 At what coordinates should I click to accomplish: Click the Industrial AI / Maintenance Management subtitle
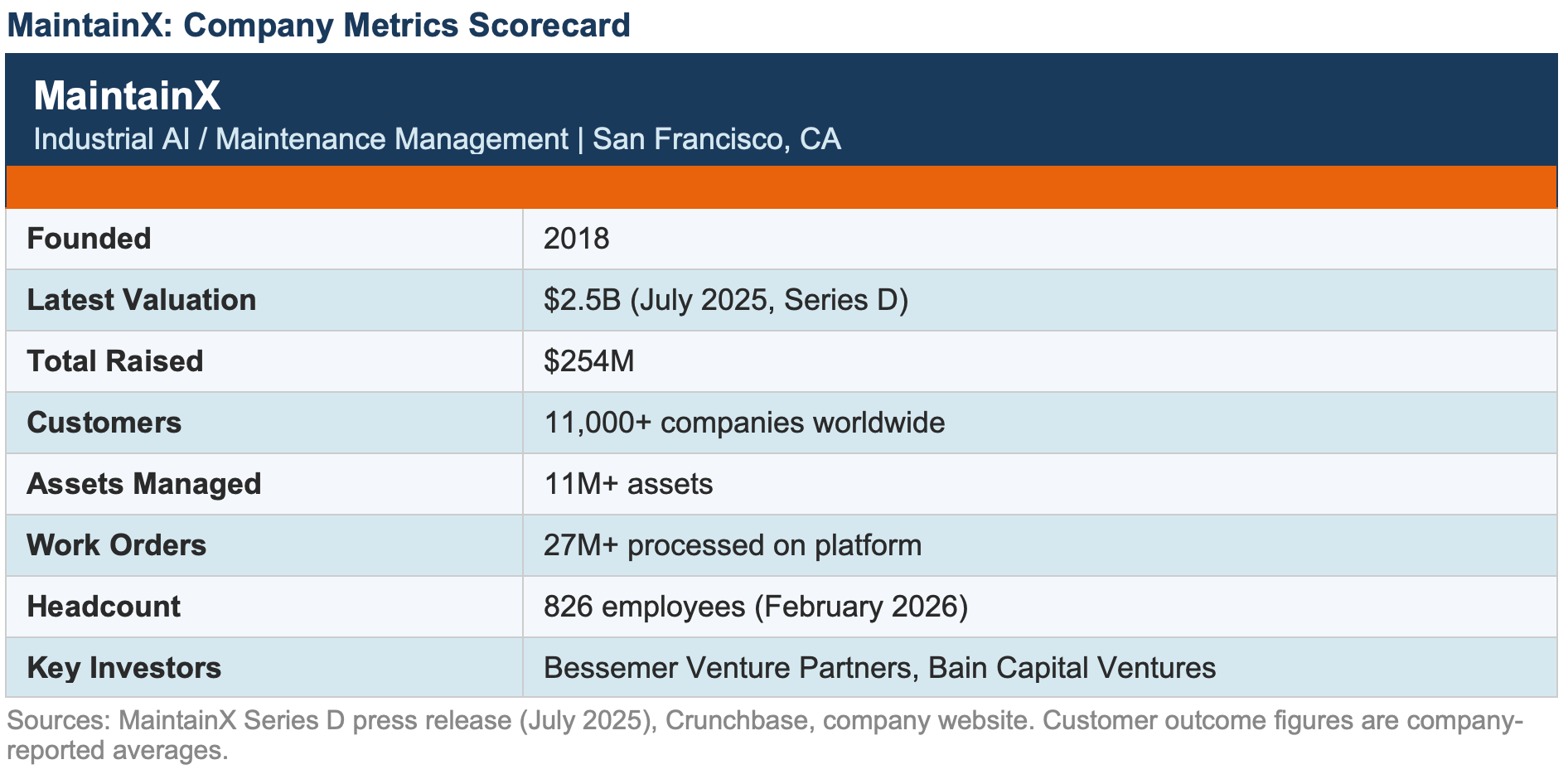pos(437,138)
